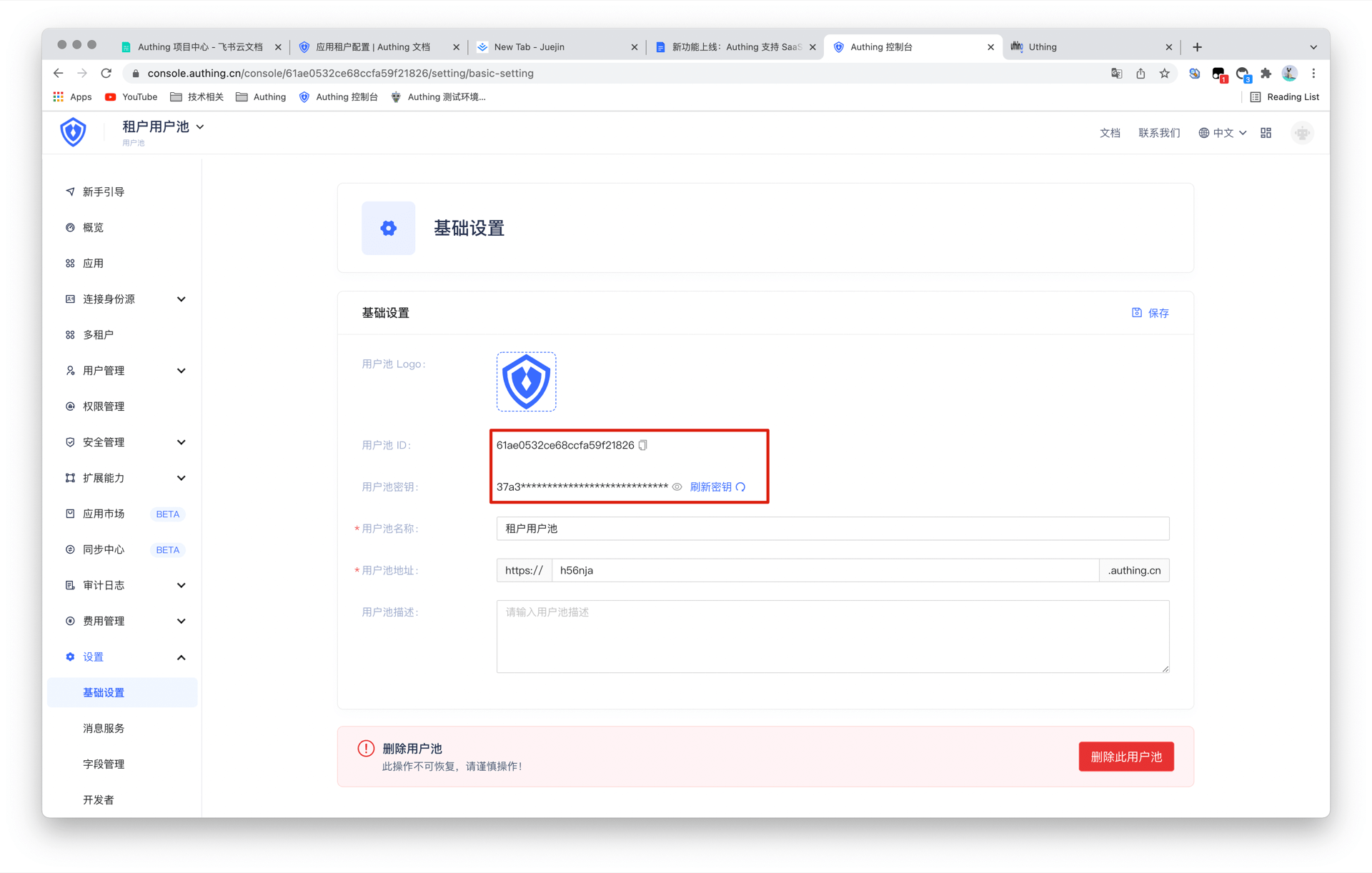Click the 用户池描述 text area
Viewport: 1372px width, 873px height.
point(832,636)
